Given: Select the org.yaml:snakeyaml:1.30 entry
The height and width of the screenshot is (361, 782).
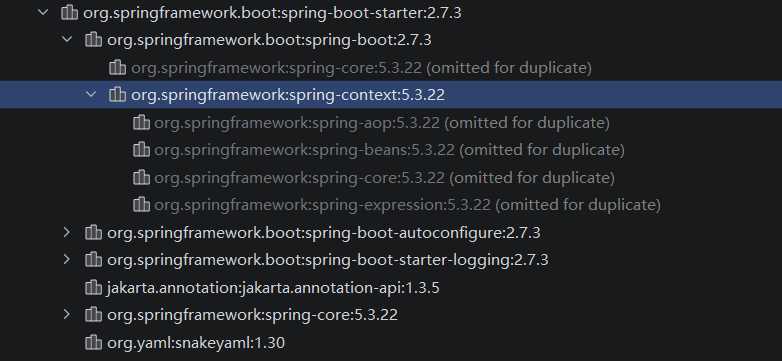Looking at the screenshot, I should [196, 343].
